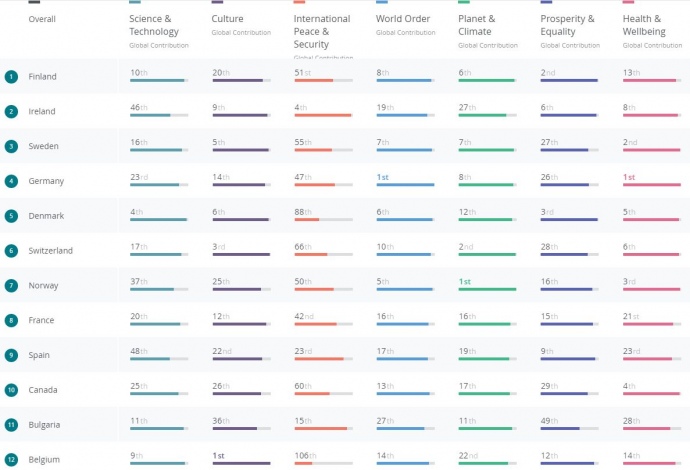Viewport: 690px width, 470px height.
Task: Click the rank 2 badge beside Ireland
Action: tap(11, 112)
